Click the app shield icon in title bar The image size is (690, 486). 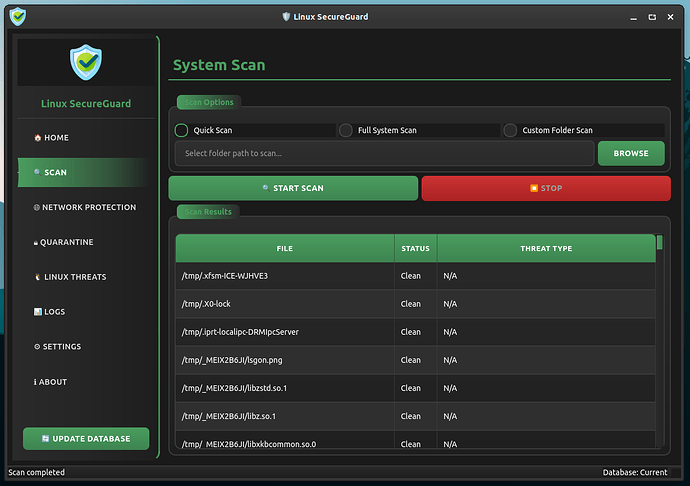coord(17,16)
